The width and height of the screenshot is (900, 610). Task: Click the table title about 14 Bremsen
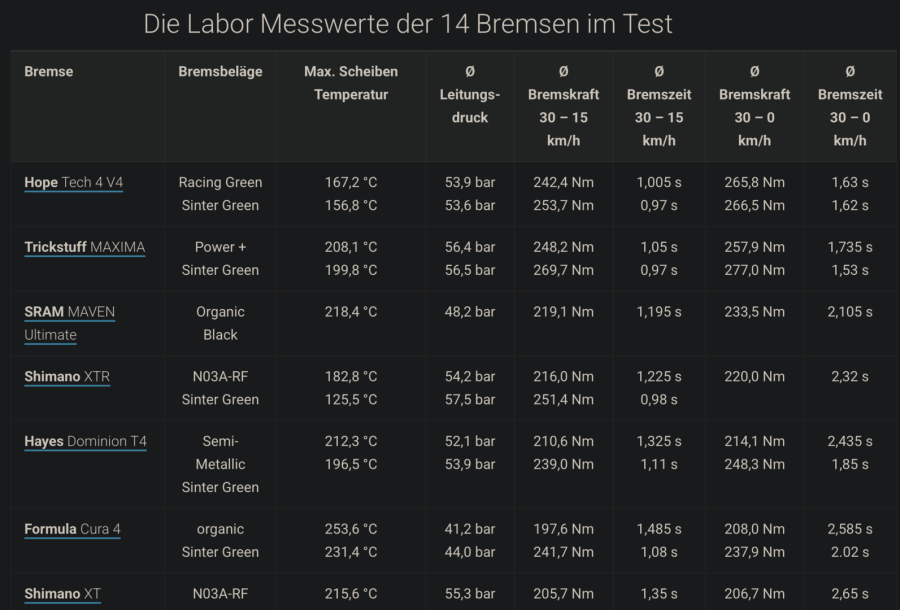[408, 24]
